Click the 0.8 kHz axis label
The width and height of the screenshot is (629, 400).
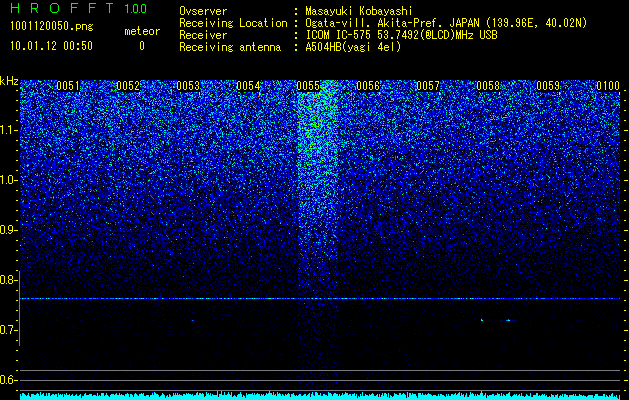click(9, 280)
